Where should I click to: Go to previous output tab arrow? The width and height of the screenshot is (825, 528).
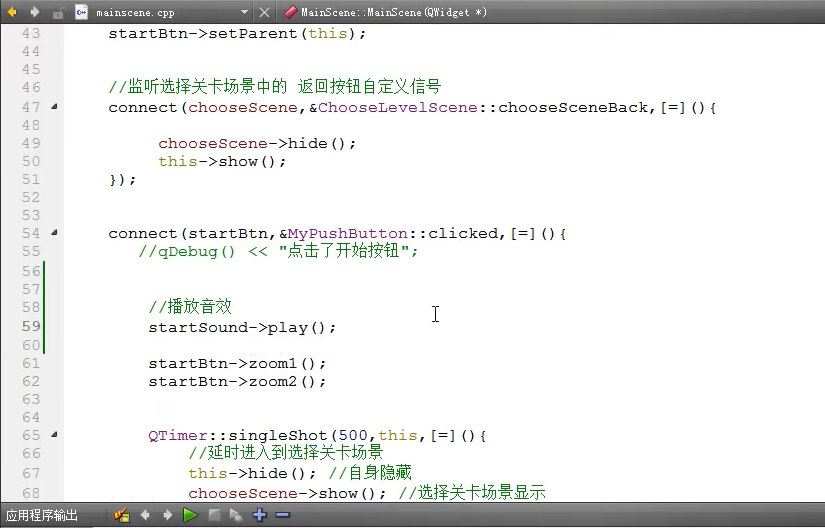pos(145,515)
